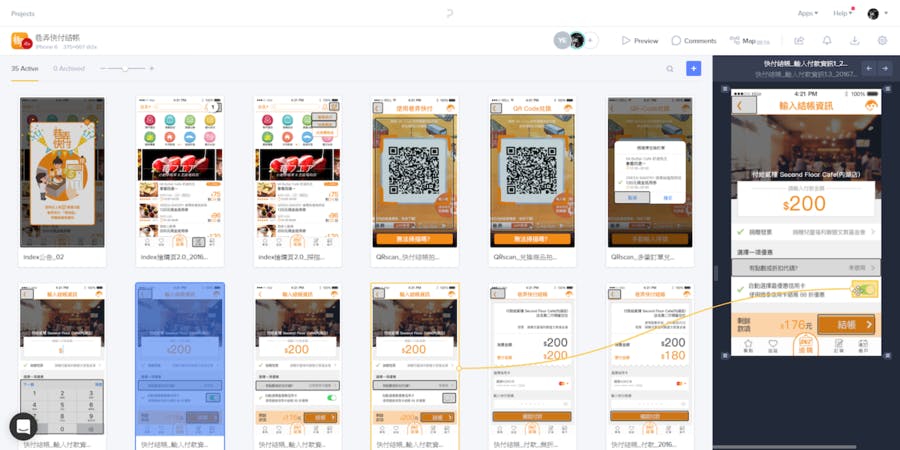Screen dimensions: 900x450
Task: Click the Comments bubble icon
Action: point(676,41)
